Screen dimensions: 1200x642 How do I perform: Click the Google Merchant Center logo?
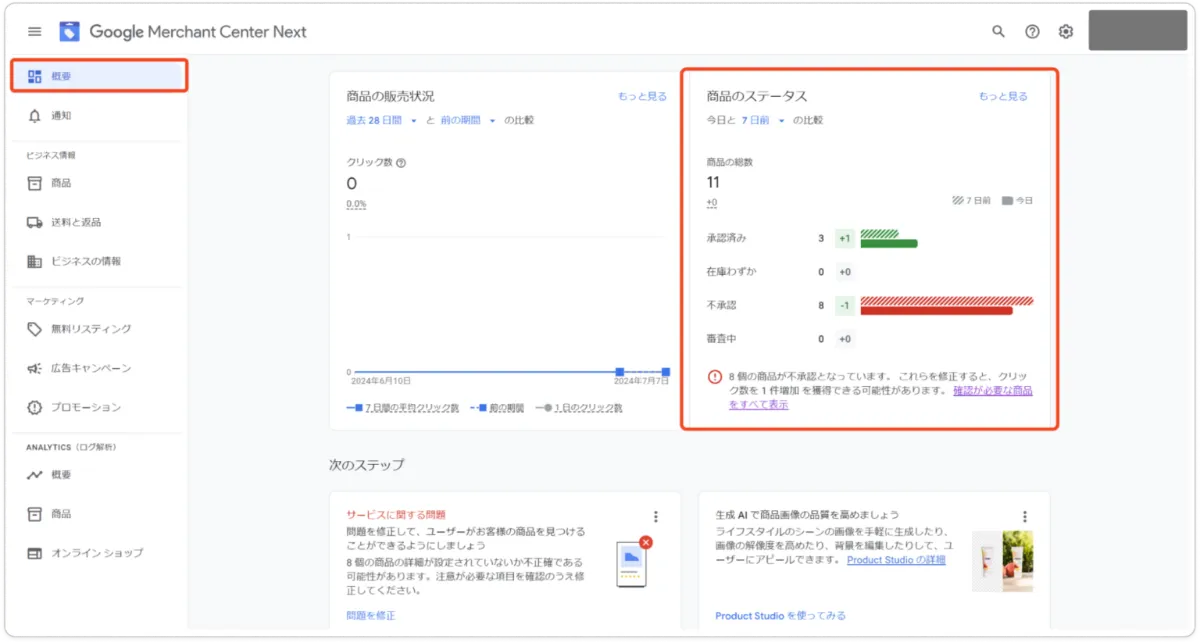[69, 31]
